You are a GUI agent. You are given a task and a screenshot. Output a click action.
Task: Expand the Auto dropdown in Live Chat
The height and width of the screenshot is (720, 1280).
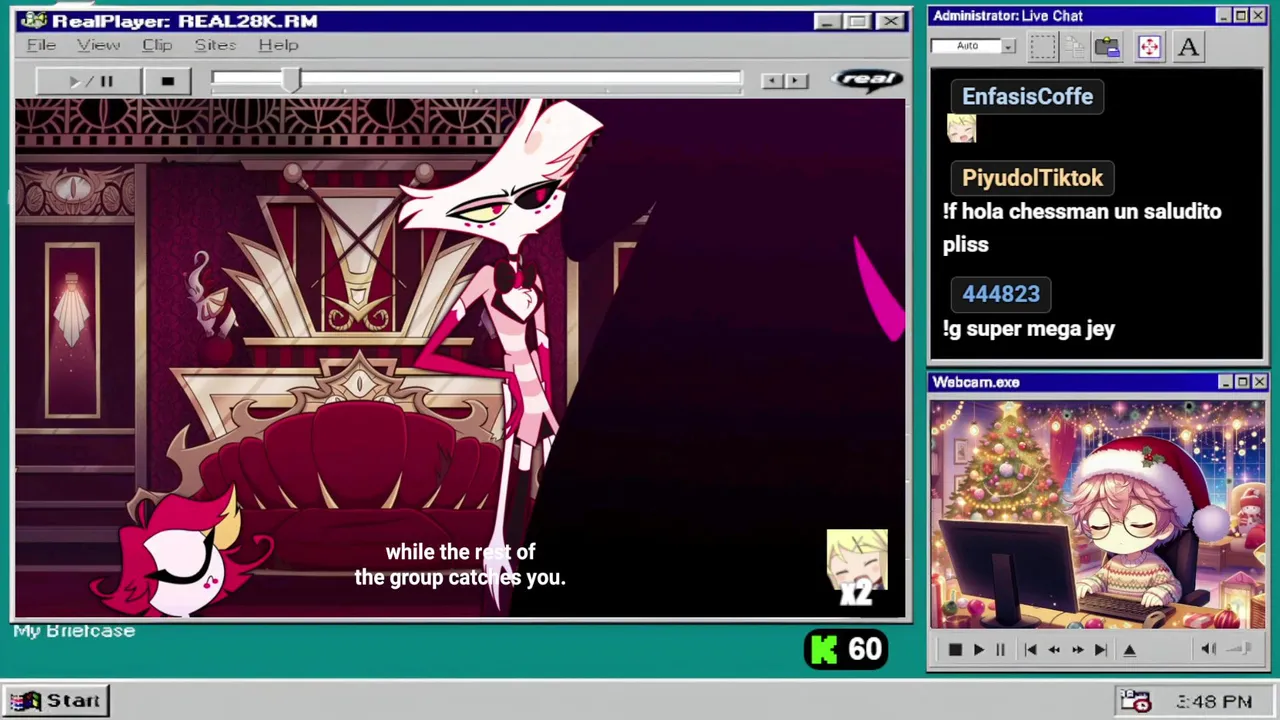click(x=1008, y=46)
